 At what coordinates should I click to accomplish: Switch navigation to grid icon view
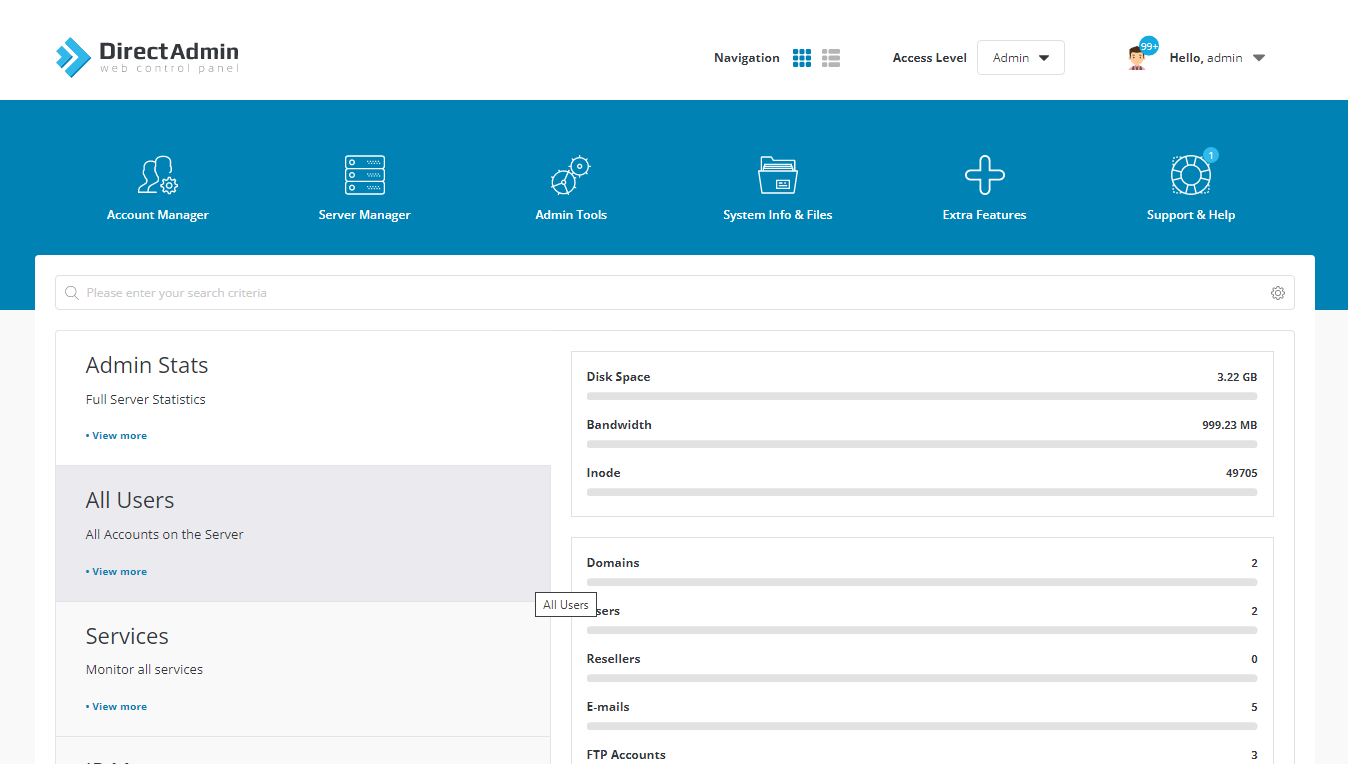pos(802,58)
